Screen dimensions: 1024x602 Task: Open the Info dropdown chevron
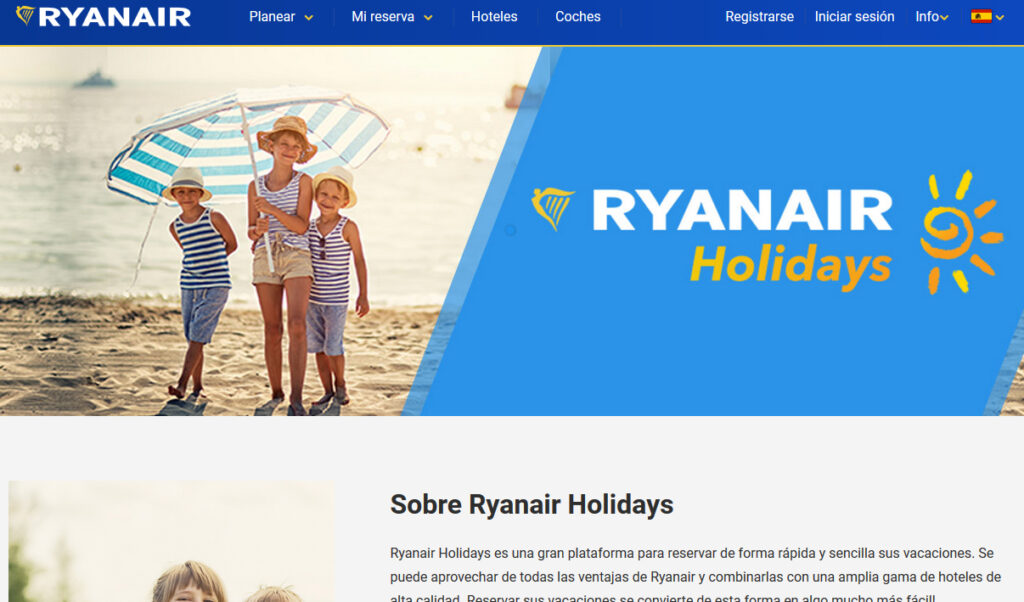[944, 18]
